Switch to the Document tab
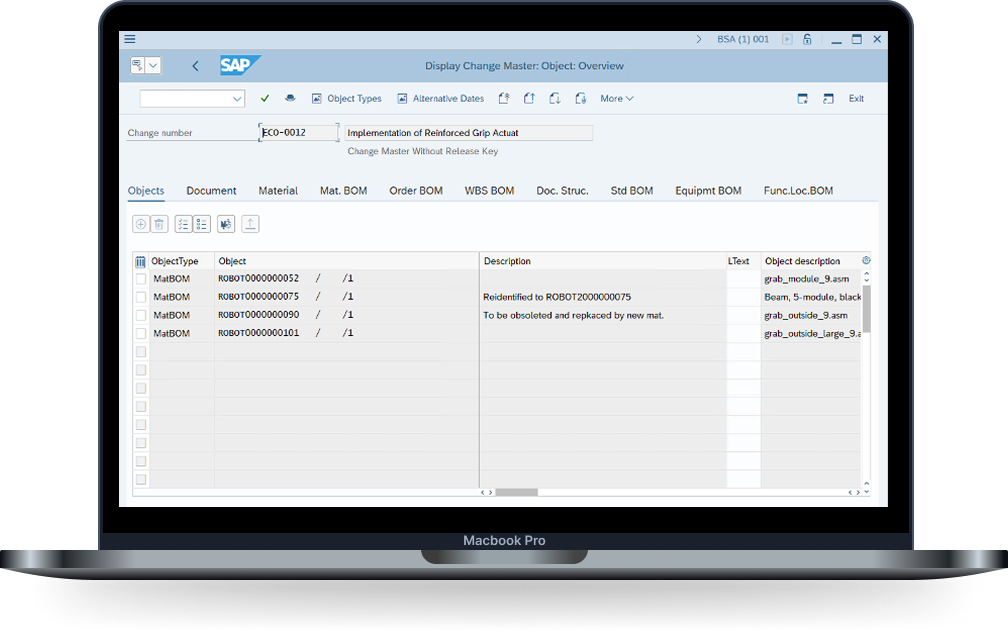This screenshot has height=635, width=1008. 212,191
